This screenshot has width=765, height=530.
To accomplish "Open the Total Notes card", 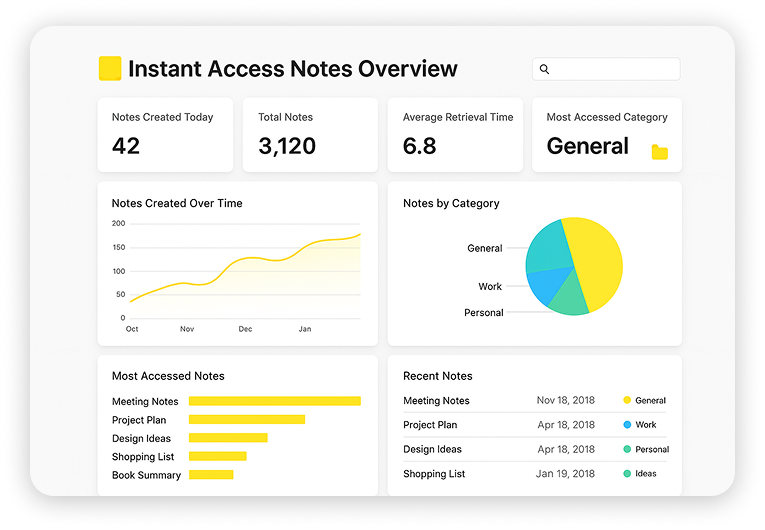I will [x=310, y=134].
